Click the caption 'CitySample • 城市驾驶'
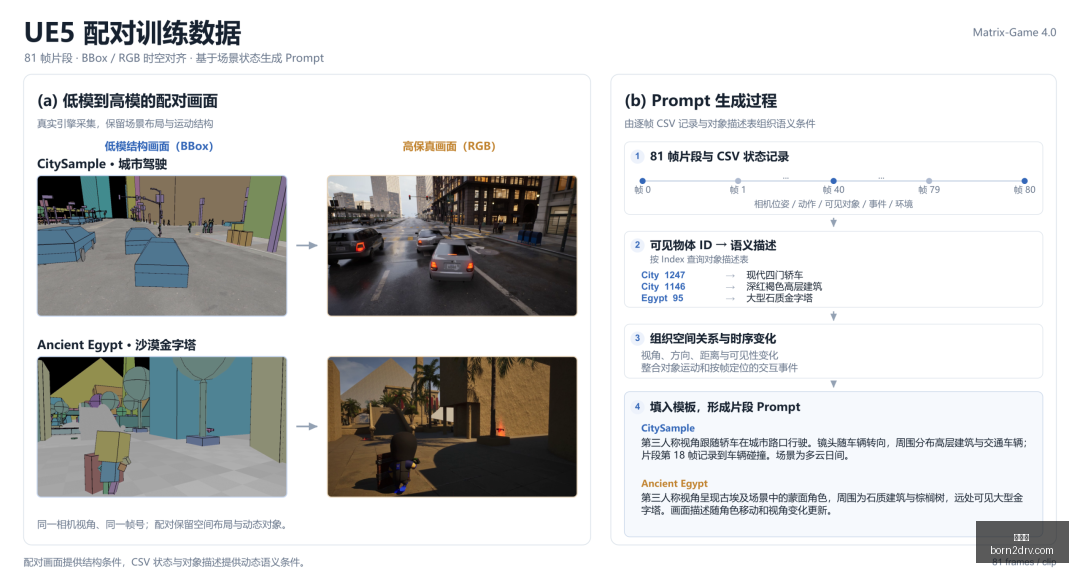The width and height of the screenshot is (1080, 574). tap(102, 164)
